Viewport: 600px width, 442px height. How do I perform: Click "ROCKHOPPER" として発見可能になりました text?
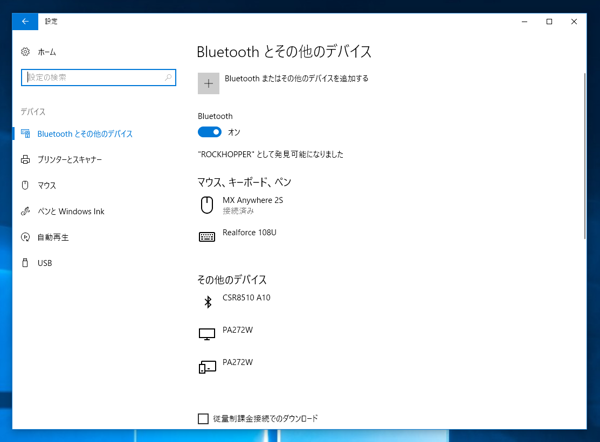click(x=271, y=155)
